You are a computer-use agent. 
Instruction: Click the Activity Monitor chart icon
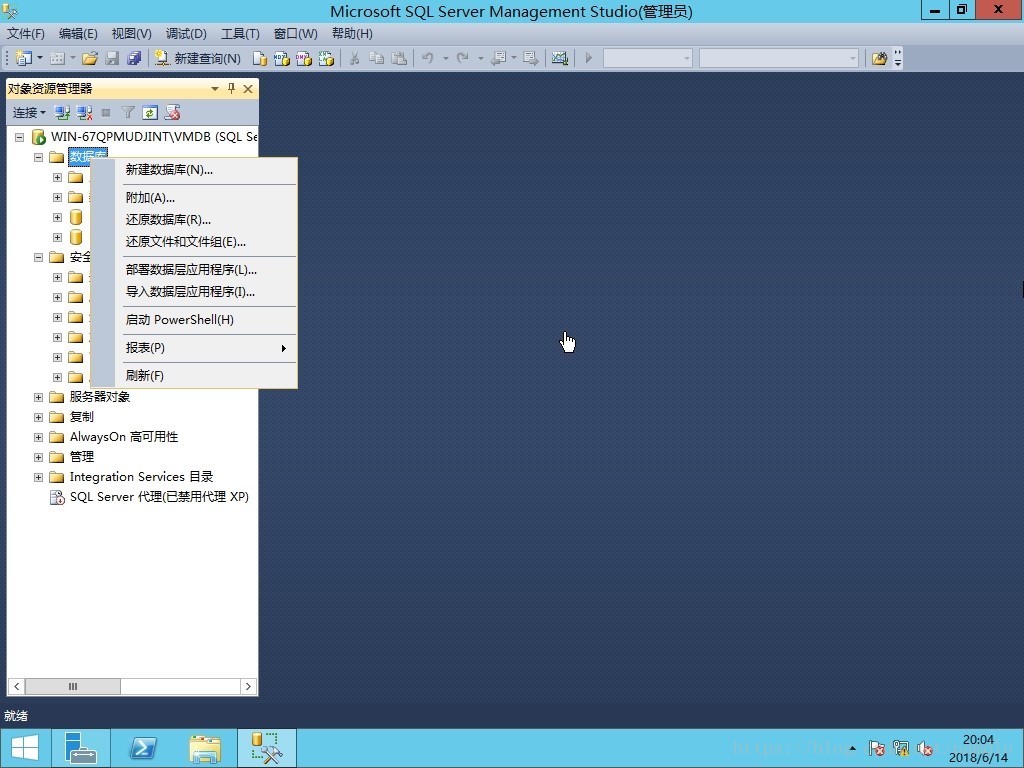(560, 58)
